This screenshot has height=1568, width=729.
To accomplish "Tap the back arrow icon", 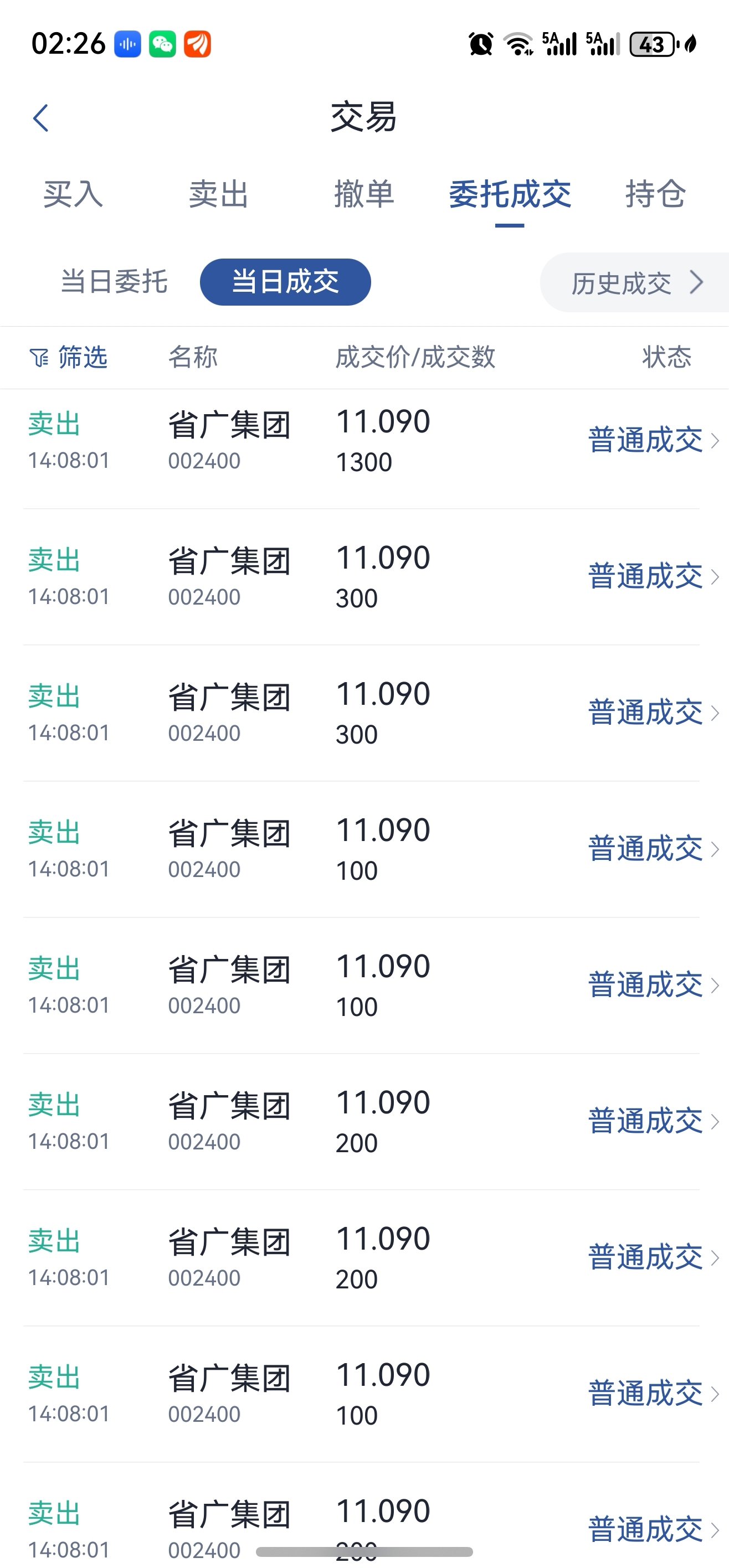I will [x=41, y=118].
